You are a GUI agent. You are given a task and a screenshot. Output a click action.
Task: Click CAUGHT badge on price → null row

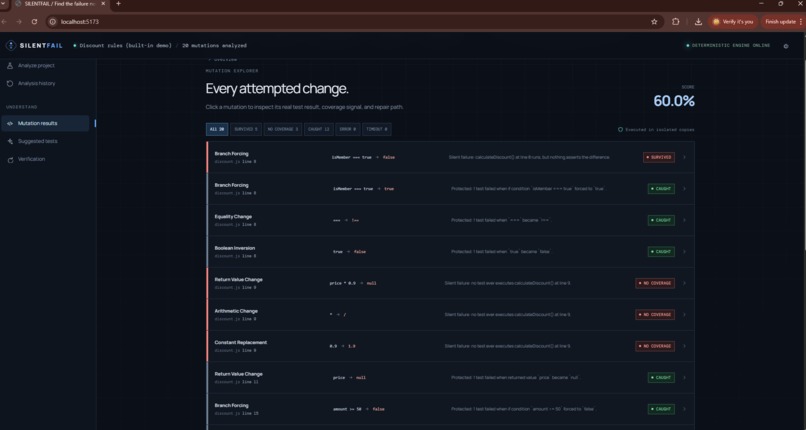[x=661, y=378]
